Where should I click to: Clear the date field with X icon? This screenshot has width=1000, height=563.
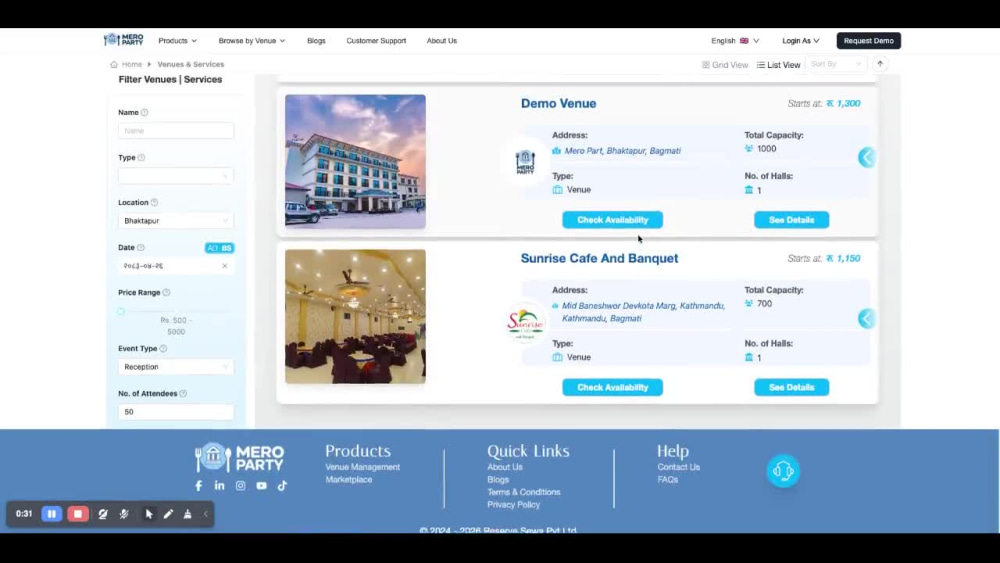coord(224,266)
